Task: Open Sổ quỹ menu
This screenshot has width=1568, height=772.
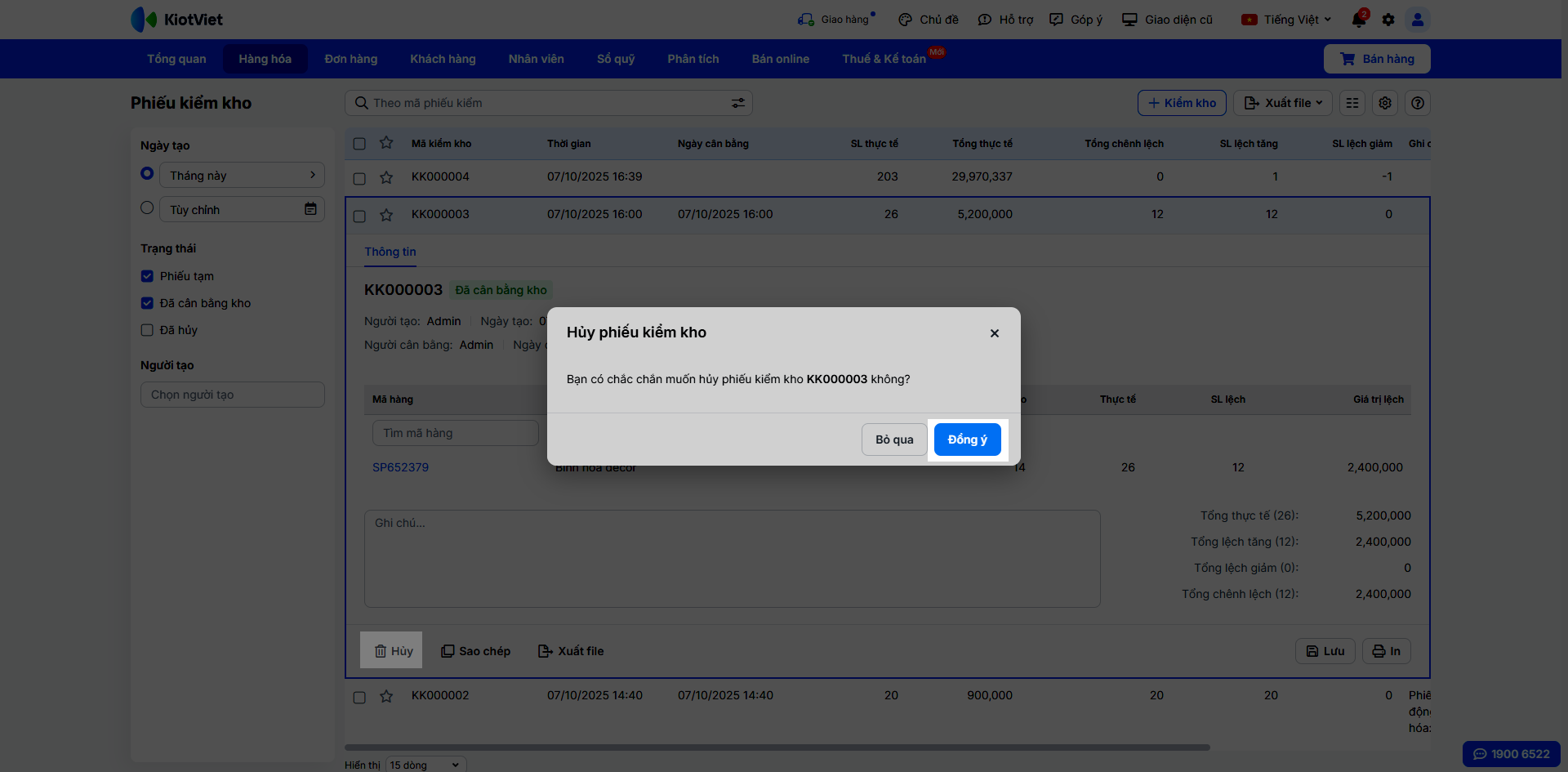Action: (x=616, y=59)
